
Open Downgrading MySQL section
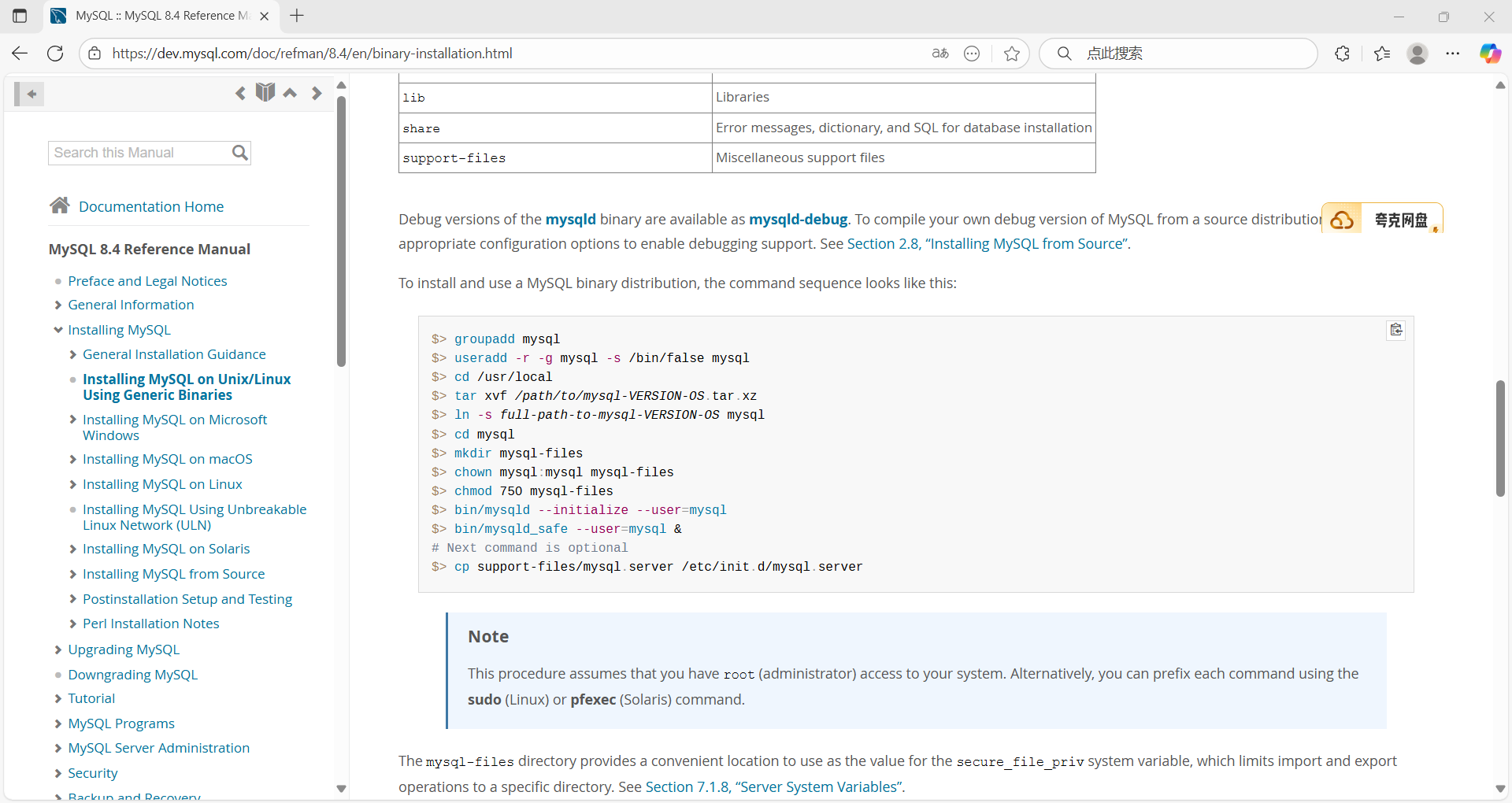(132, 675)
